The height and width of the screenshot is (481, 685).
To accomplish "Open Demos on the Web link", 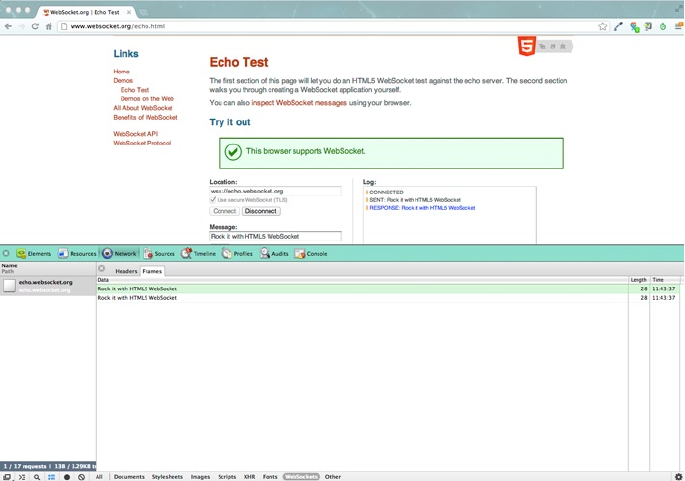I will (147, 99).
